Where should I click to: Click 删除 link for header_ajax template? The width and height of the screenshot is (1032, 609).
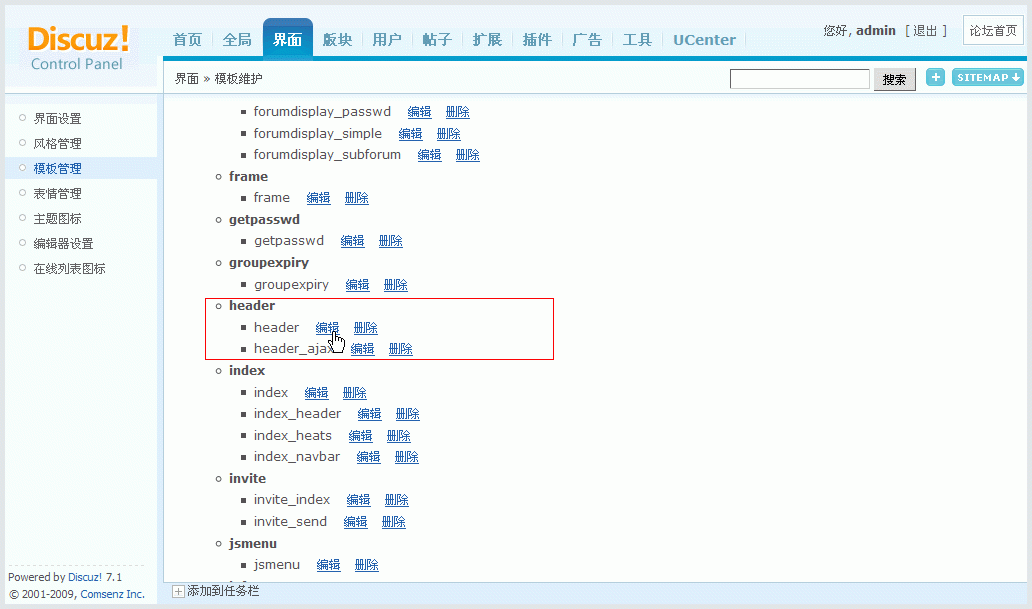point(400,349)
